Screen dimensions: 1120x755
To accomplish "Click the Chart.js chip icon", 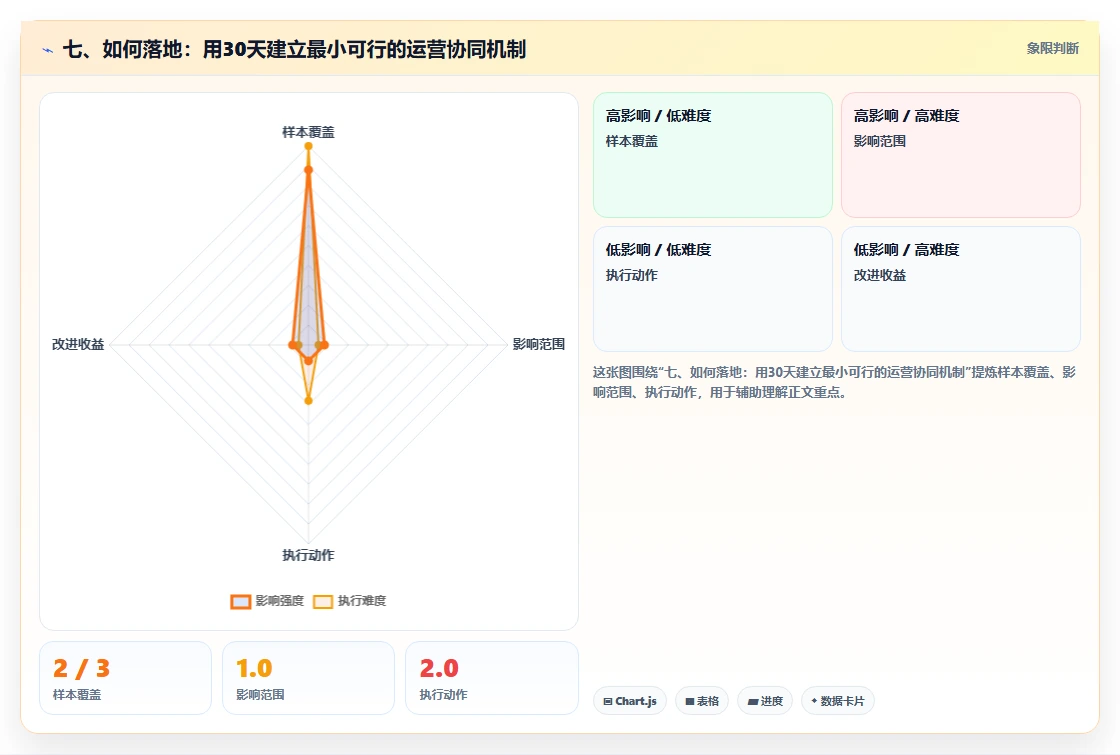I will (608, 701).
